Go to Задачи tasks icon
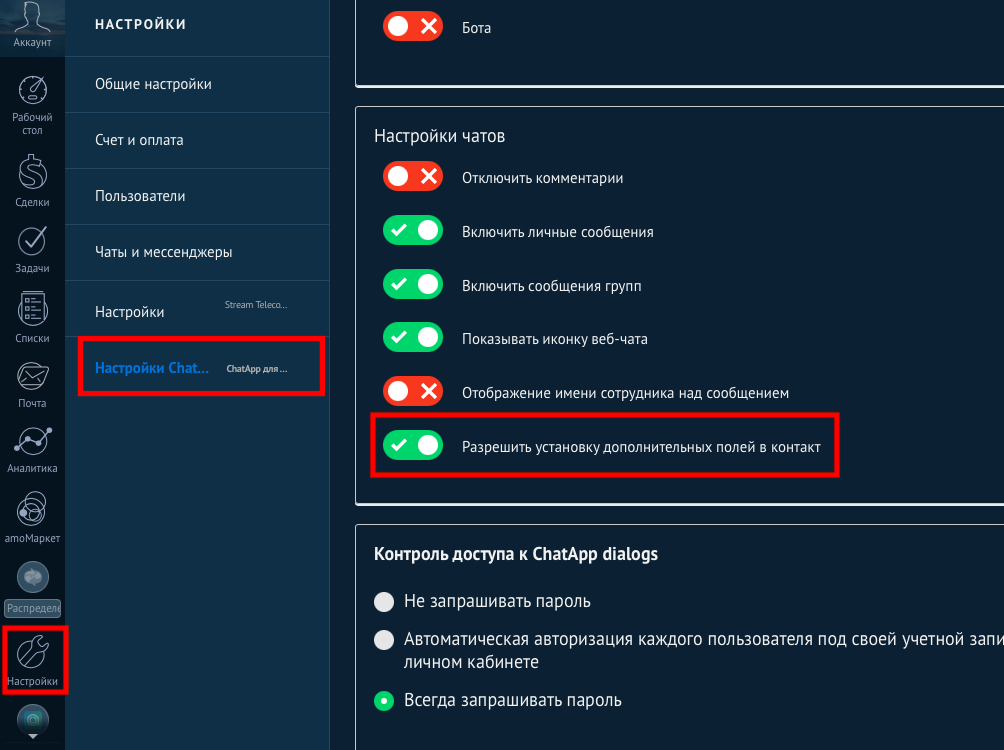 click(33, 242)
